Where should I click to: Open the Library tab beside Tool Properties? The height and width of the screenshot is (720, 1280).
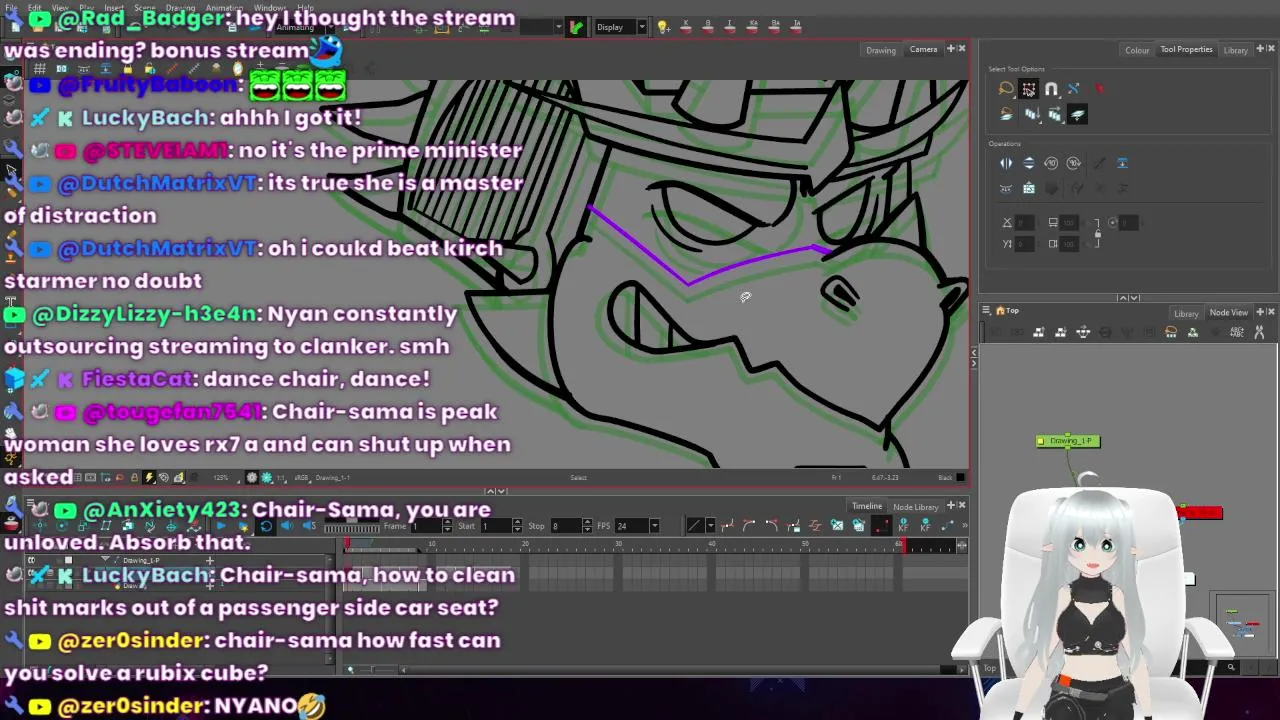click(x=1235, y=50)
